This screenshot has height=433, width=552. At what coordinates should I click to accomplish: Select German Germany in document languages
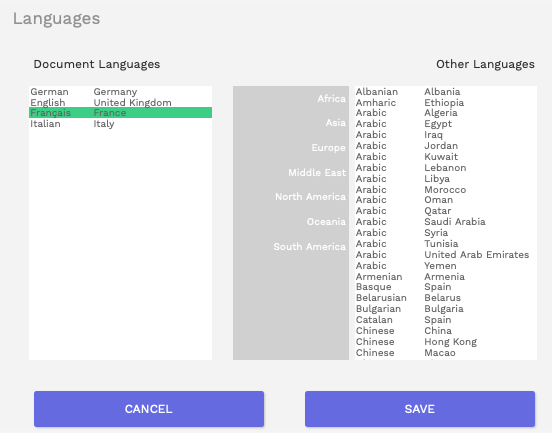pos(120,92)
